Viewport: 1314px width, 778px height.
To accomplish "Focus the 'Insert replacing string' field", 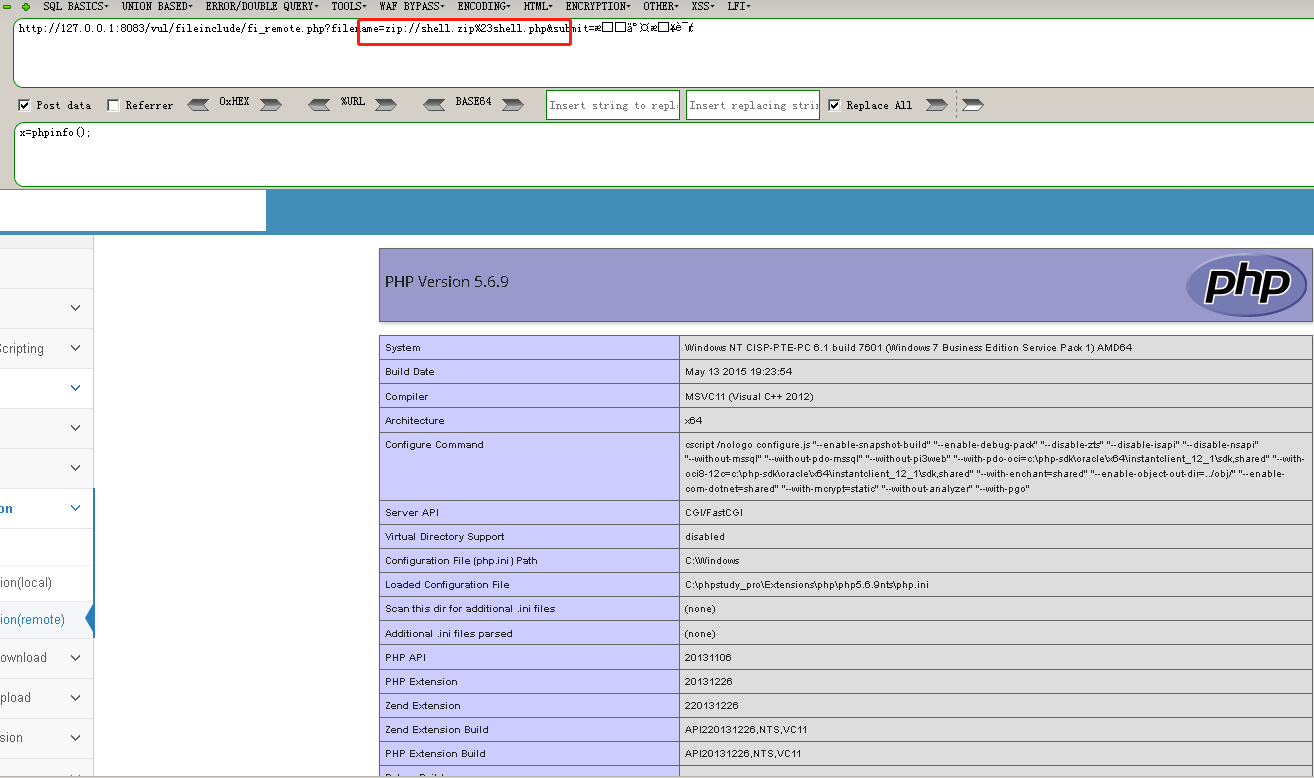I will point(753,105).
